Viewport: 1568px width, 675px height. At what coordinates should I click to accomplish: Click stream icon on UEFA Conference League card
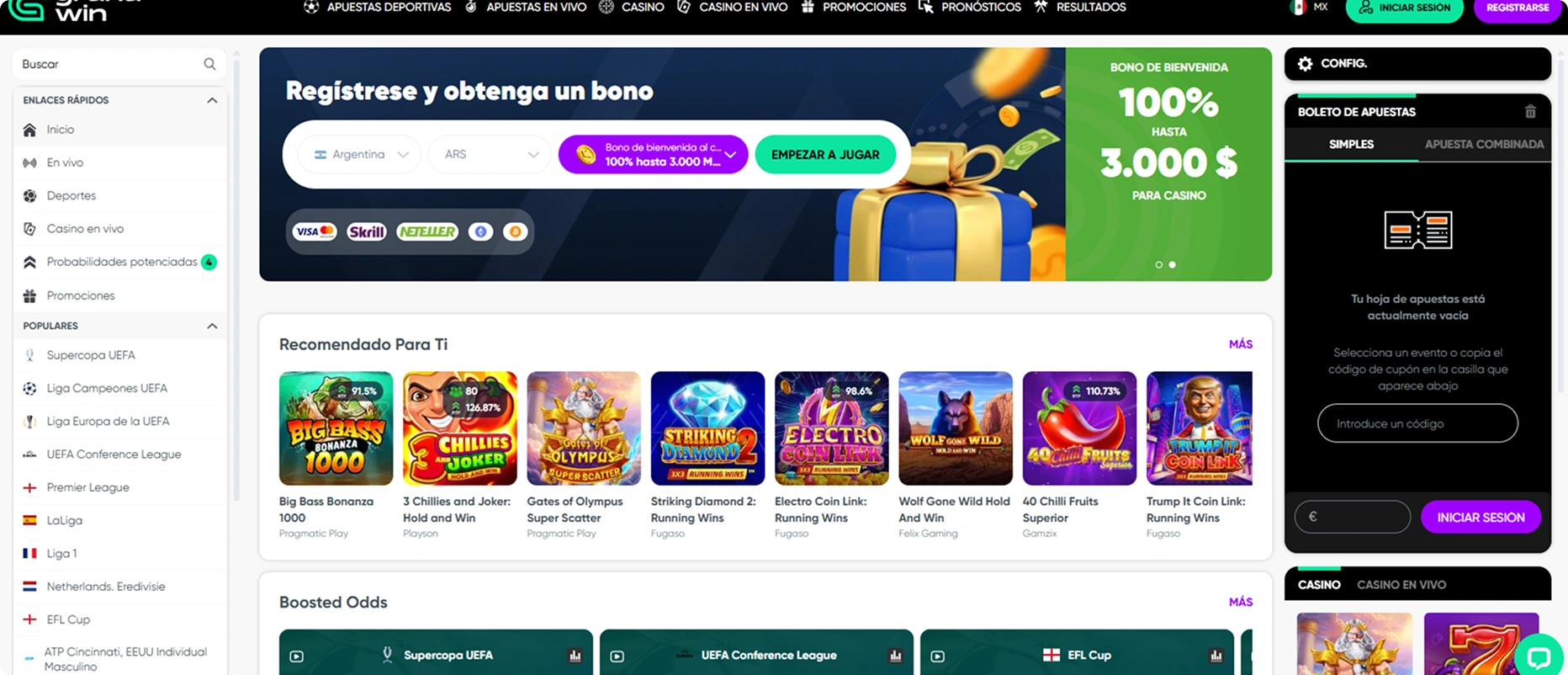point(617,656)
